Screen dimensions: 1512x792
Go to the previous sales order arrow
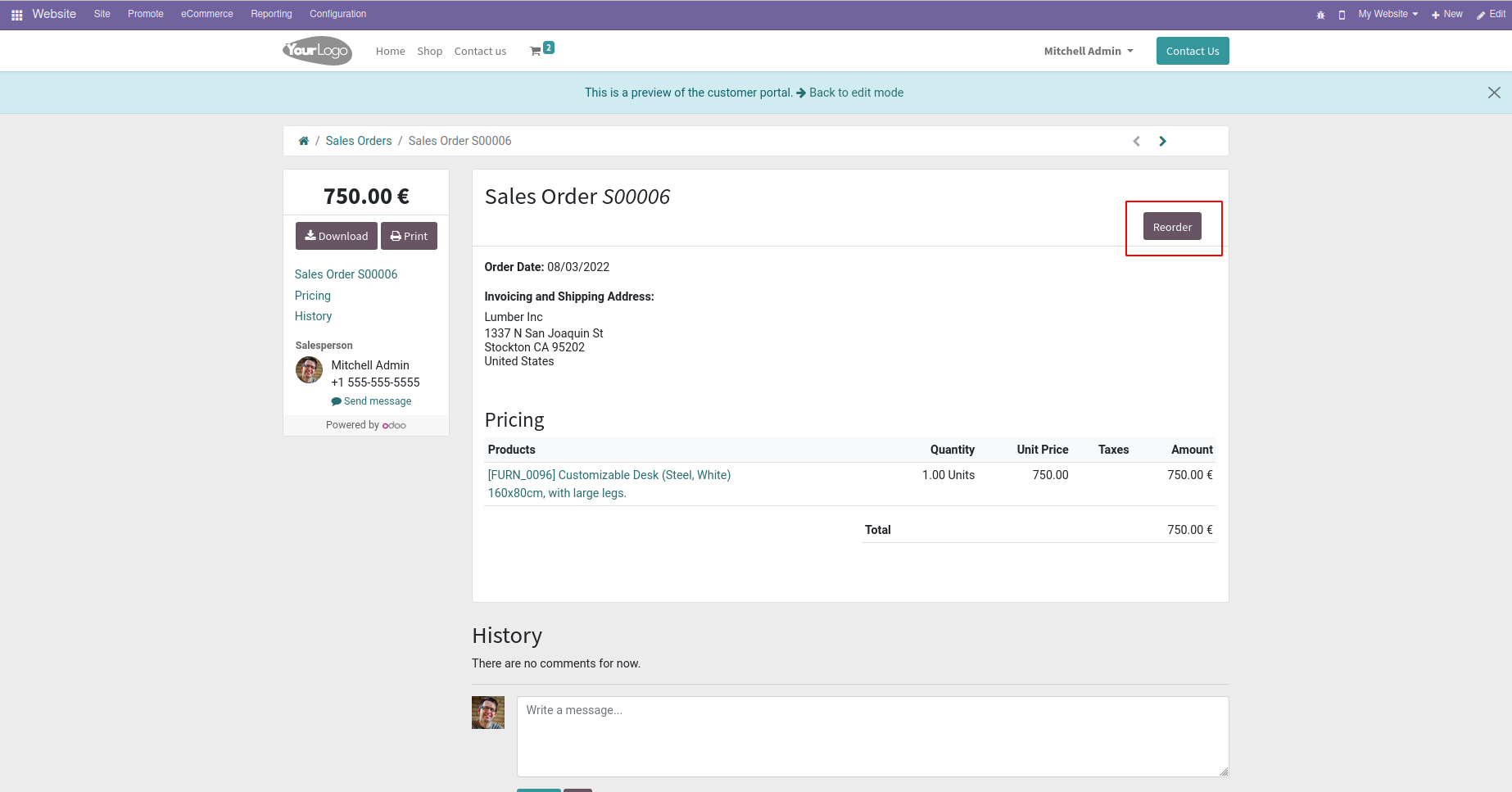click(1136, 141)
